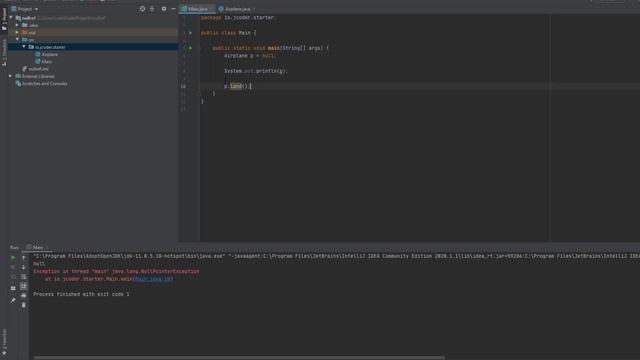Click 'public class Main {' code line
640x360 pixels.
(229, 33)
